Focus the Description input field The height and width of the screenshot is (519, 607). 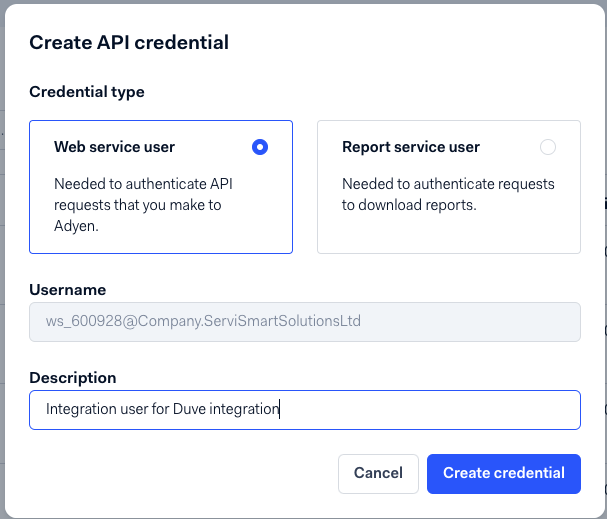point(305,410)
